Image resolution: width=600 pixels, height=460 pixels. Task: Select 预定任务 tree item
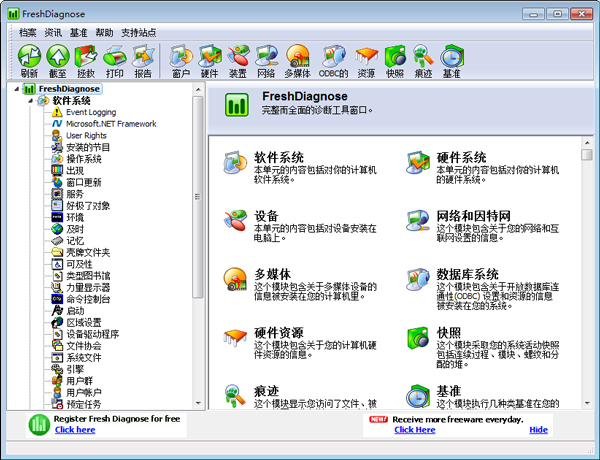84,404
